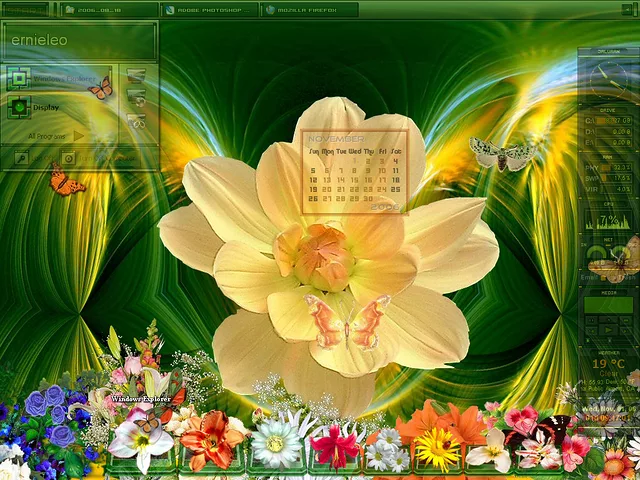The image size is (640, 480).
Task: Click the Turn Off power icon
Action: pos(68,158)
